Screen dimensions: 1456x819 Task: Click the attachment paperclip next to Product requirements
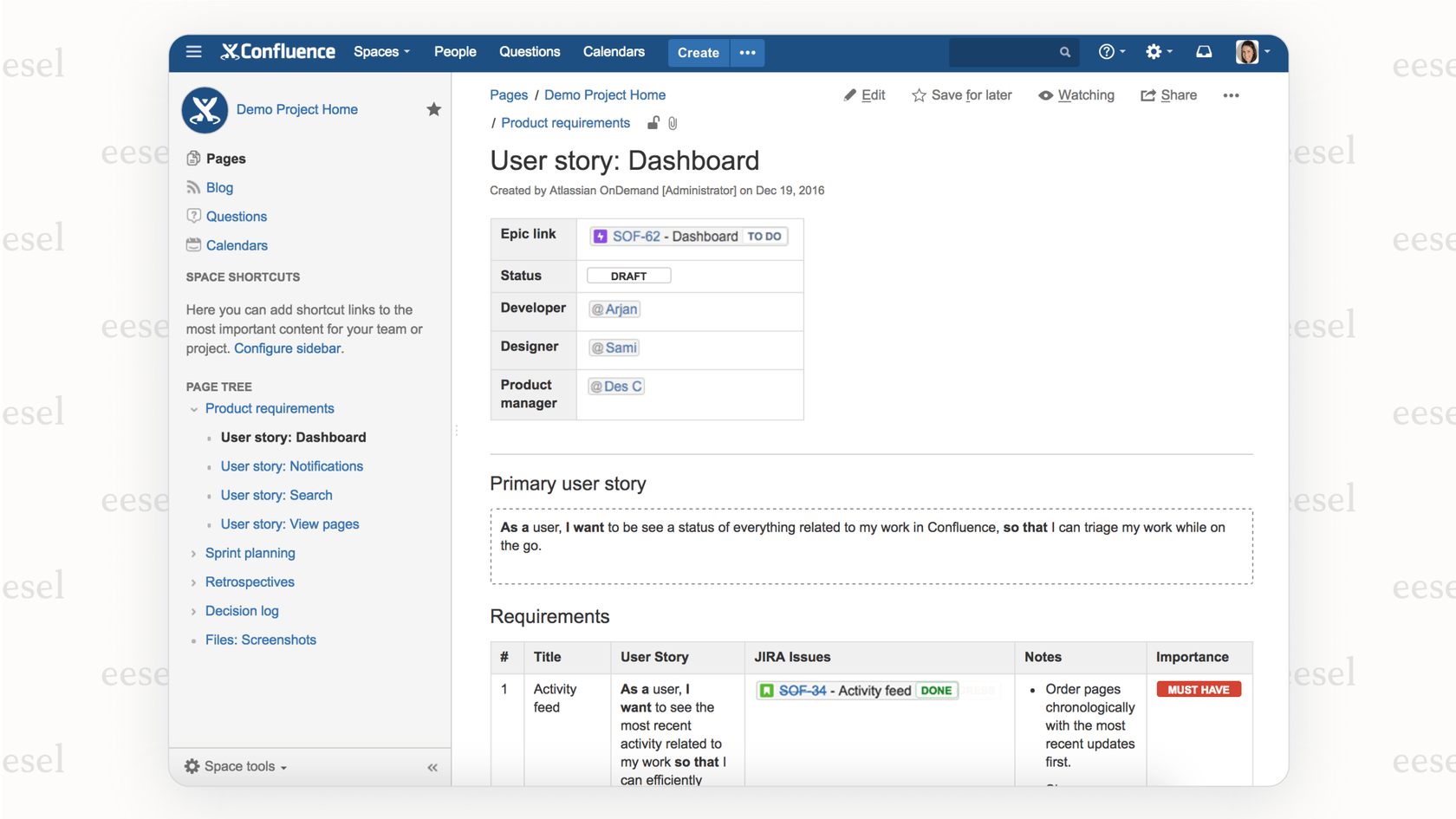(x=673, y=122)
